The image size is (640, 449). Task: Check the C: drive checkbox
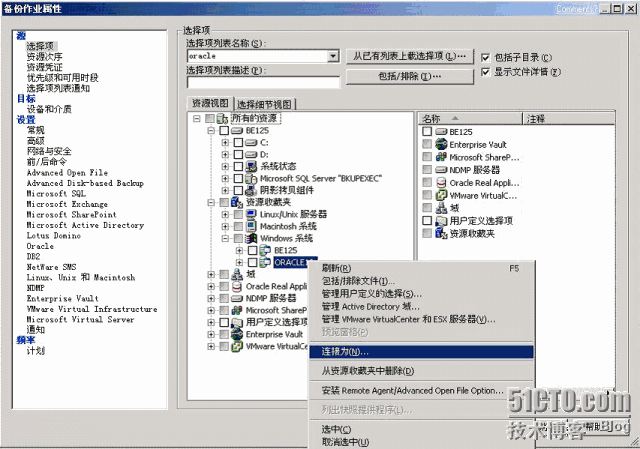click(x=238, y=142)
